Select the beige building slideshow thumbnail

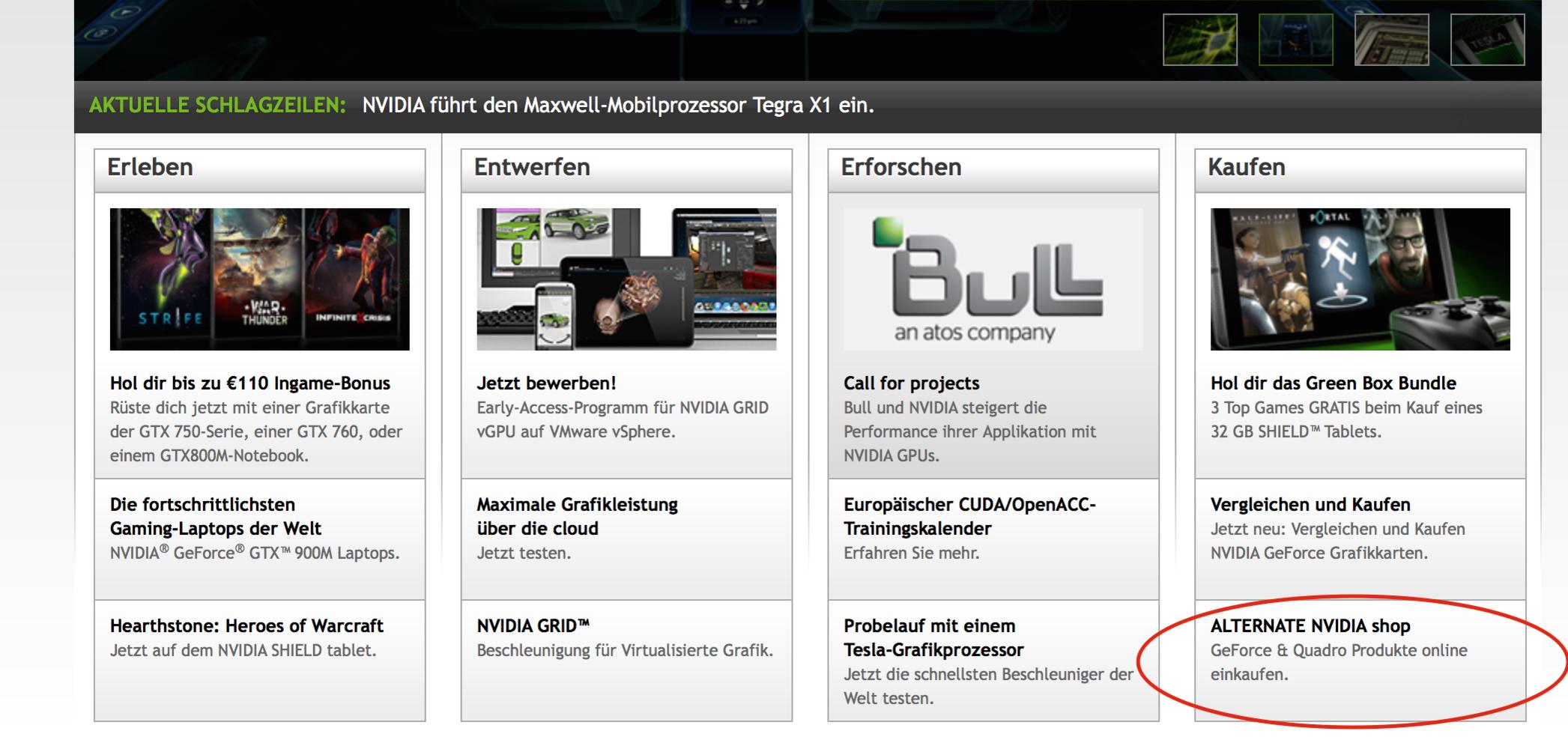(x=1391, y=40)
